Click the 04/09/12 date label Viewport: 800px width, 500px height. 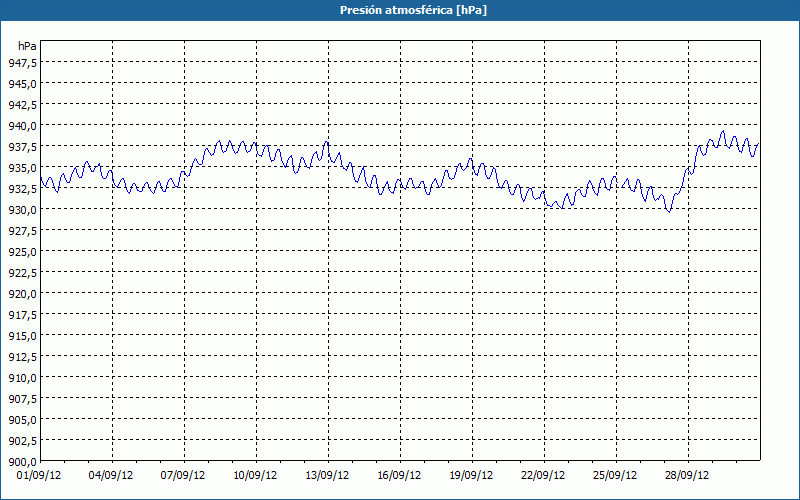click(111, 476)
